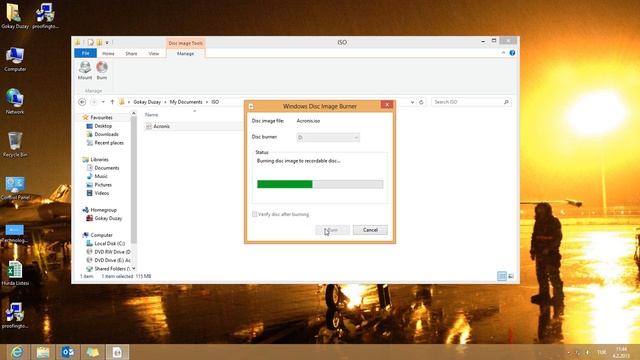The width and height of the screenshot is (640, 360).
Task: Toggle Verify disc after burning checkbox
Action: pyautogui.click(x=254, y=214)
